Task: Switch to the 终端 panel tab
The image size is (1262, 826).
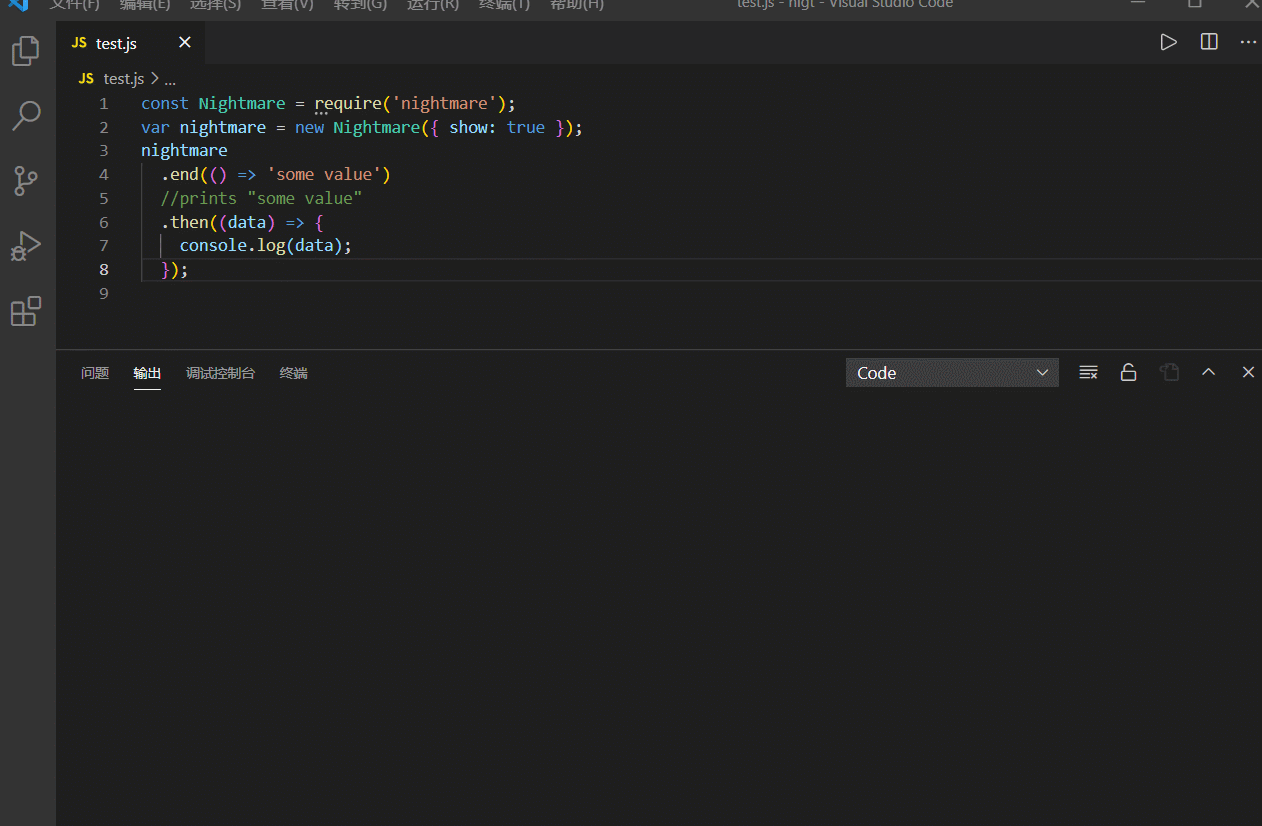Action: click(x=294, y=373)
